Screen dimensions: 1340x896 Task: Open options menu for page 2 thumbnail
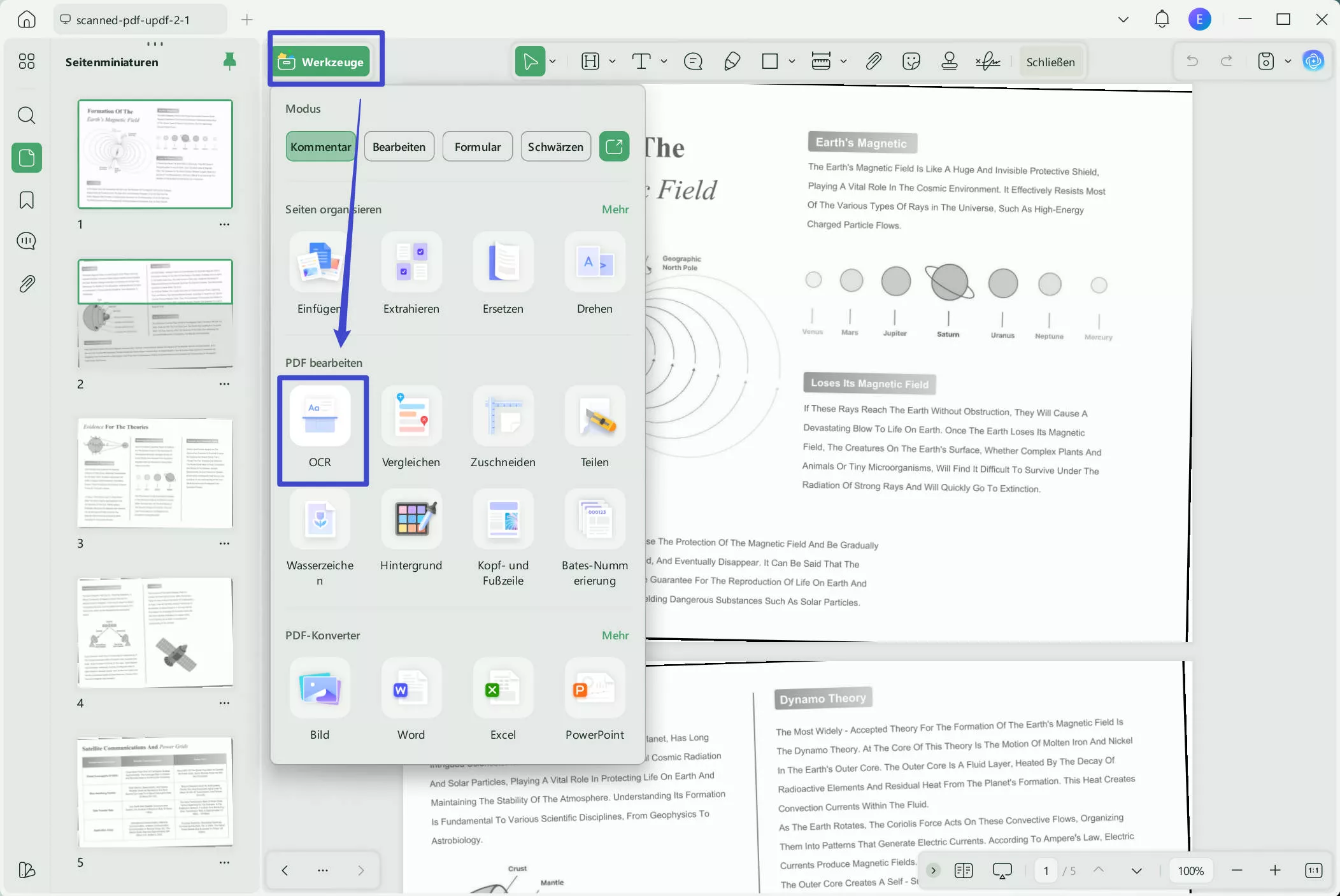[224, 384]
